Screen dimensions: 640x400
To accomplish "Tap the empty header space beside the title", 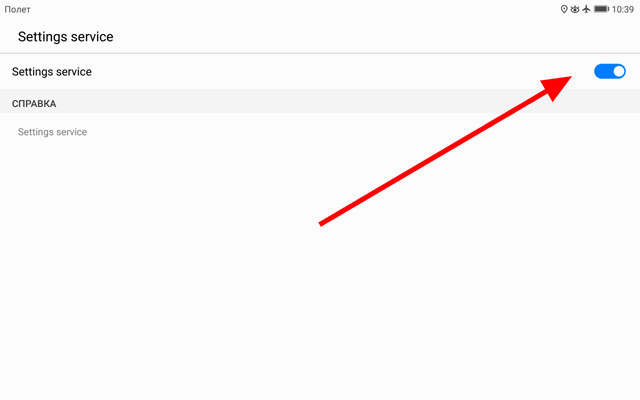I will [x=367, y=37].
